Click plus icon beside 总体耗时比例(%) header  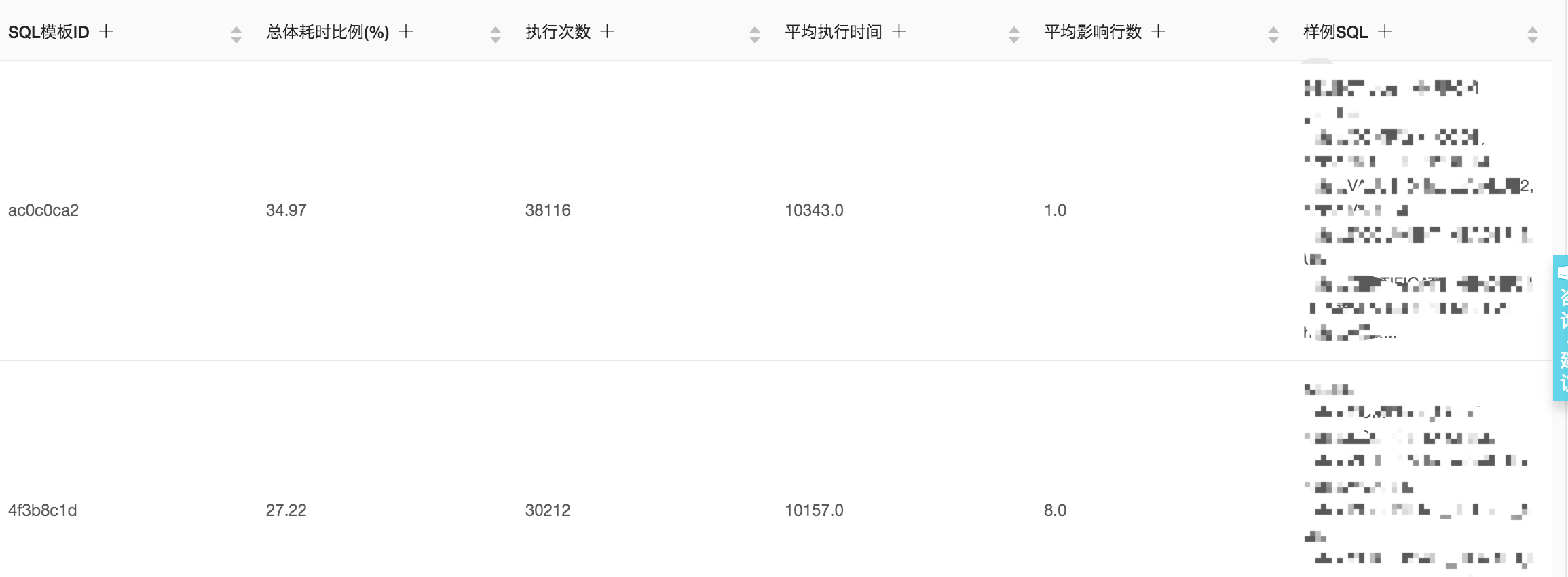point(406,31)
